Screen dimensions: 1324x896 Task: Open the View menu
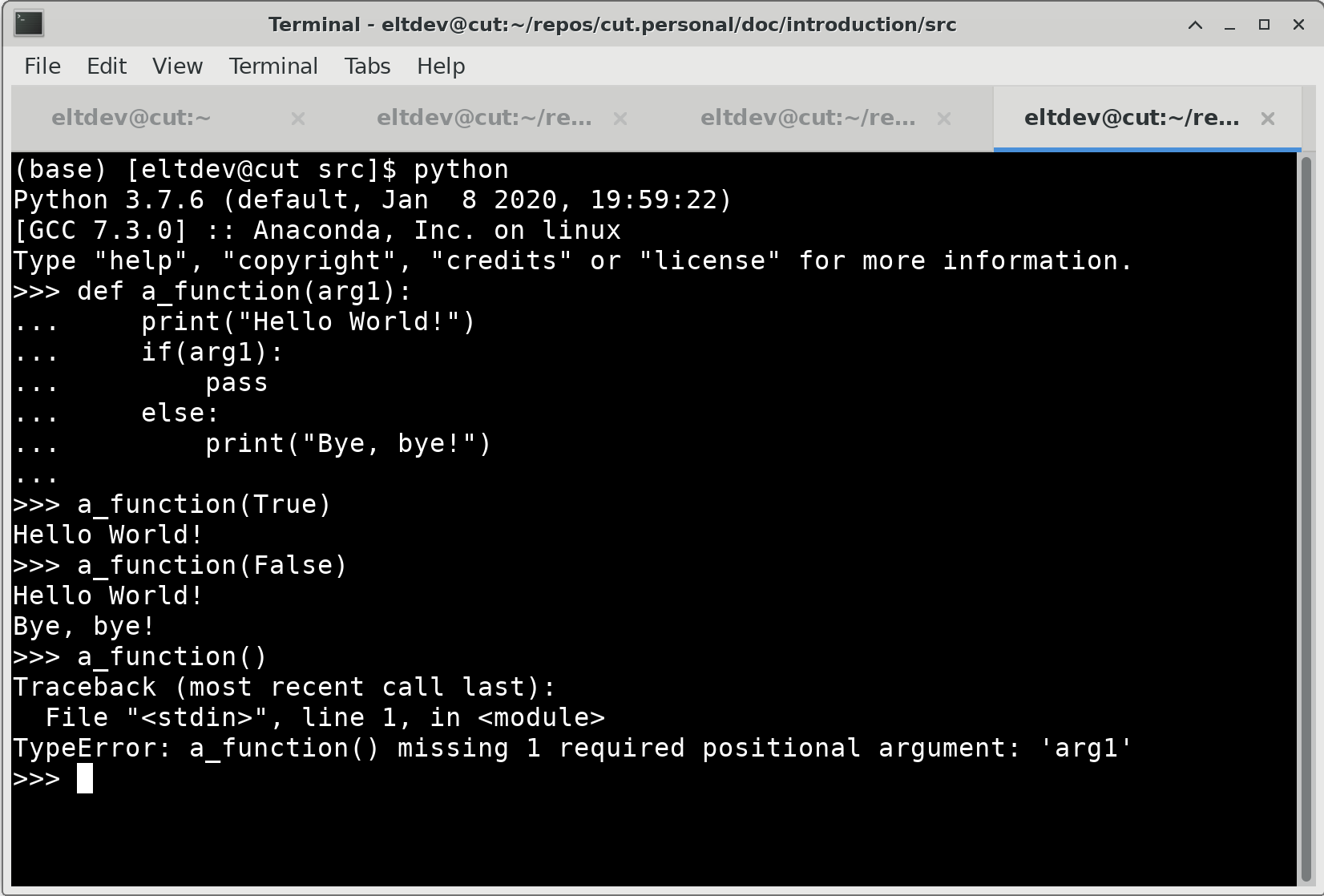click(x=177, y=67)
